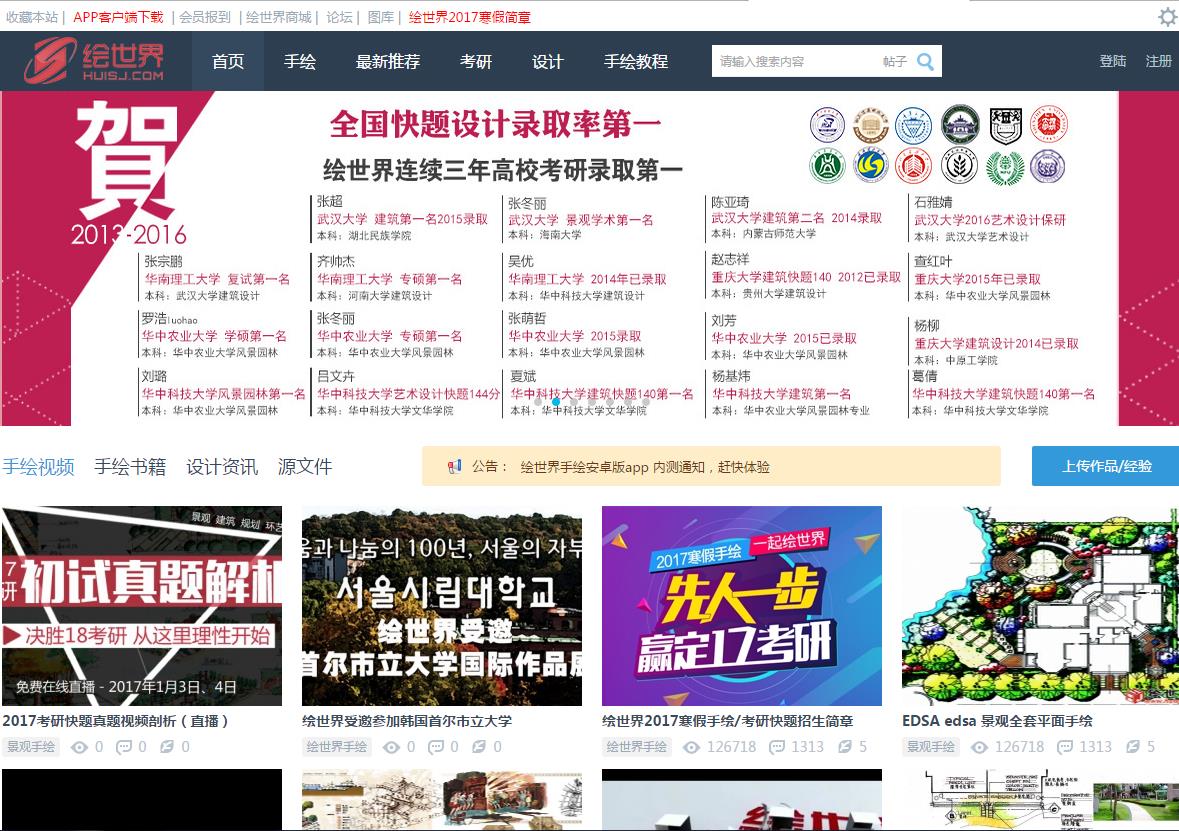1179x831 pixels.
Task: Click share icon under EDSA 景观全套平面手绘
Action: click(x=1133, y=747)
